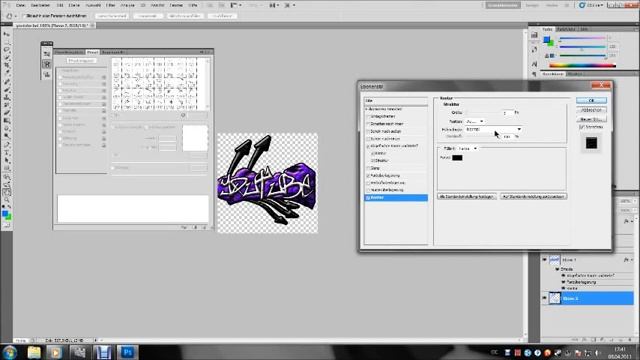Open the Fenster menu
640x360 pixels.
coord(176,5)
